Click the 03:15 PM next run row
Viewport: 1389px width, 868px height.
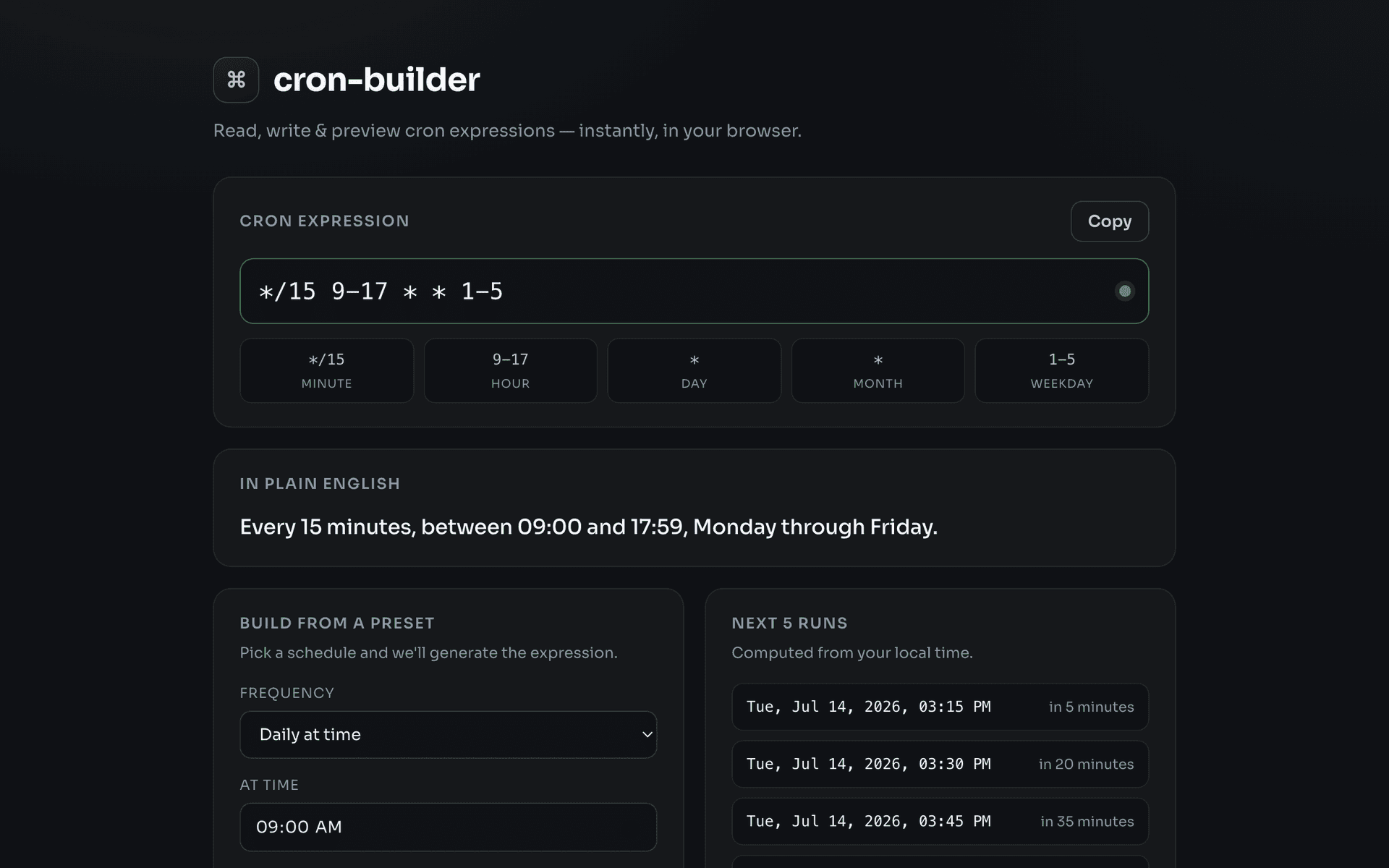pyautogui.click(x=940, y=707)
